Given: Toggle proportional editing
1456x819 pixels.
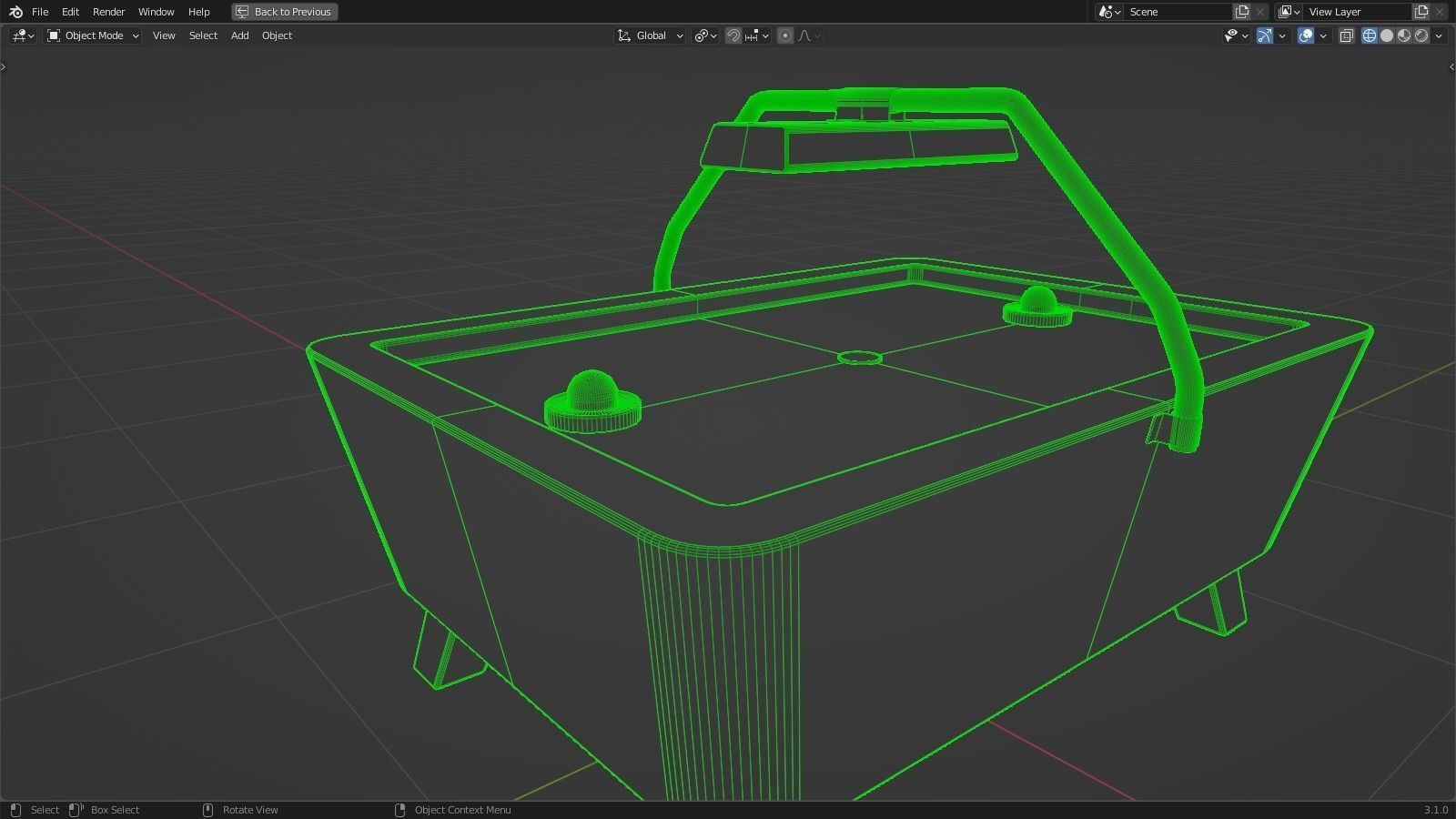Looking at the screenshot, I should point(784,35).
